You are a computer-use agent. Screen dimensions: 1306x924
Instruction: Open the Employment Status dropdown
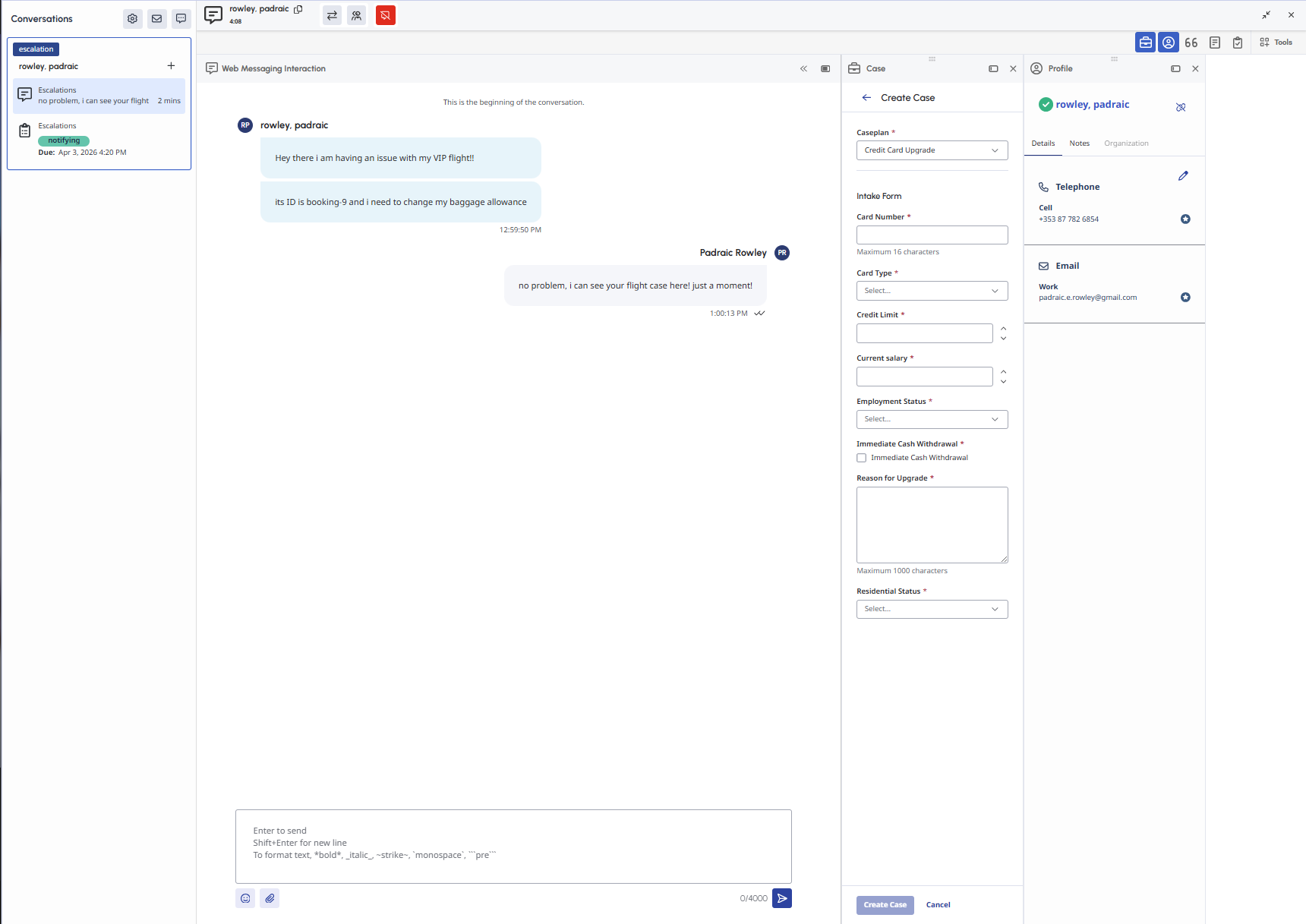[x=932, y=419]
